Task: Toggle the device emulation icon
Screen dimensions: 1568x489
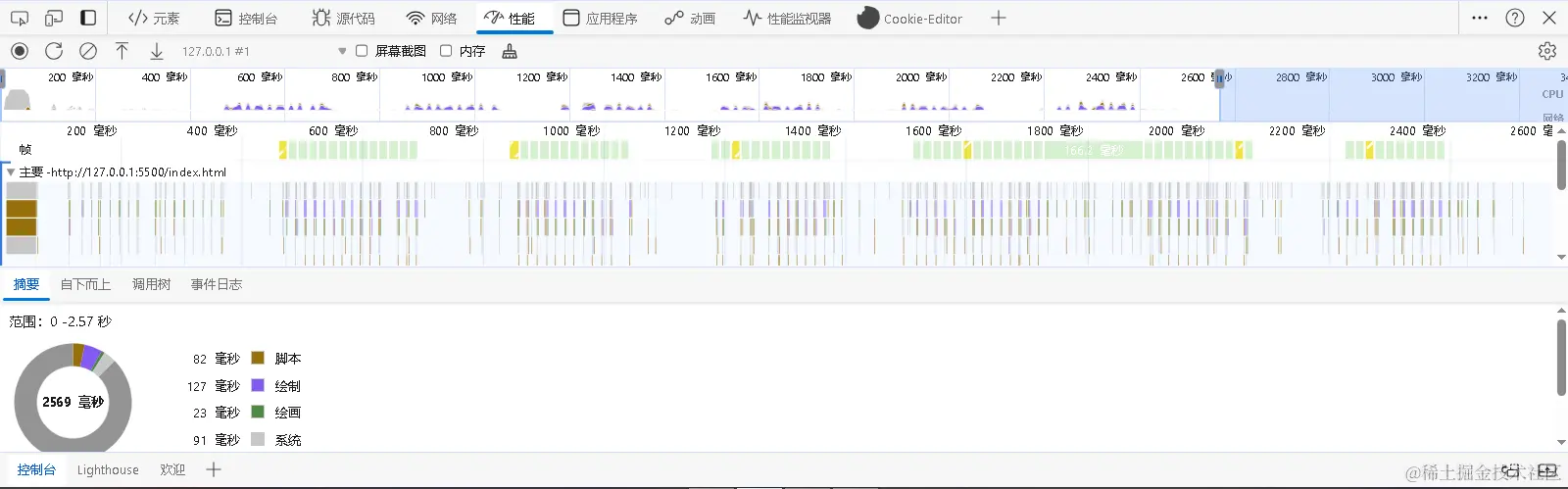Action: click(54, 18)
